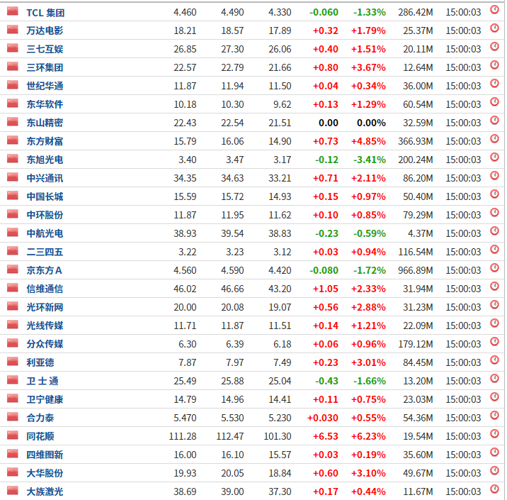Open the 京东方A stock link
Image resolution: width=507 pixels, height=500 pixels.
point(44,271)
